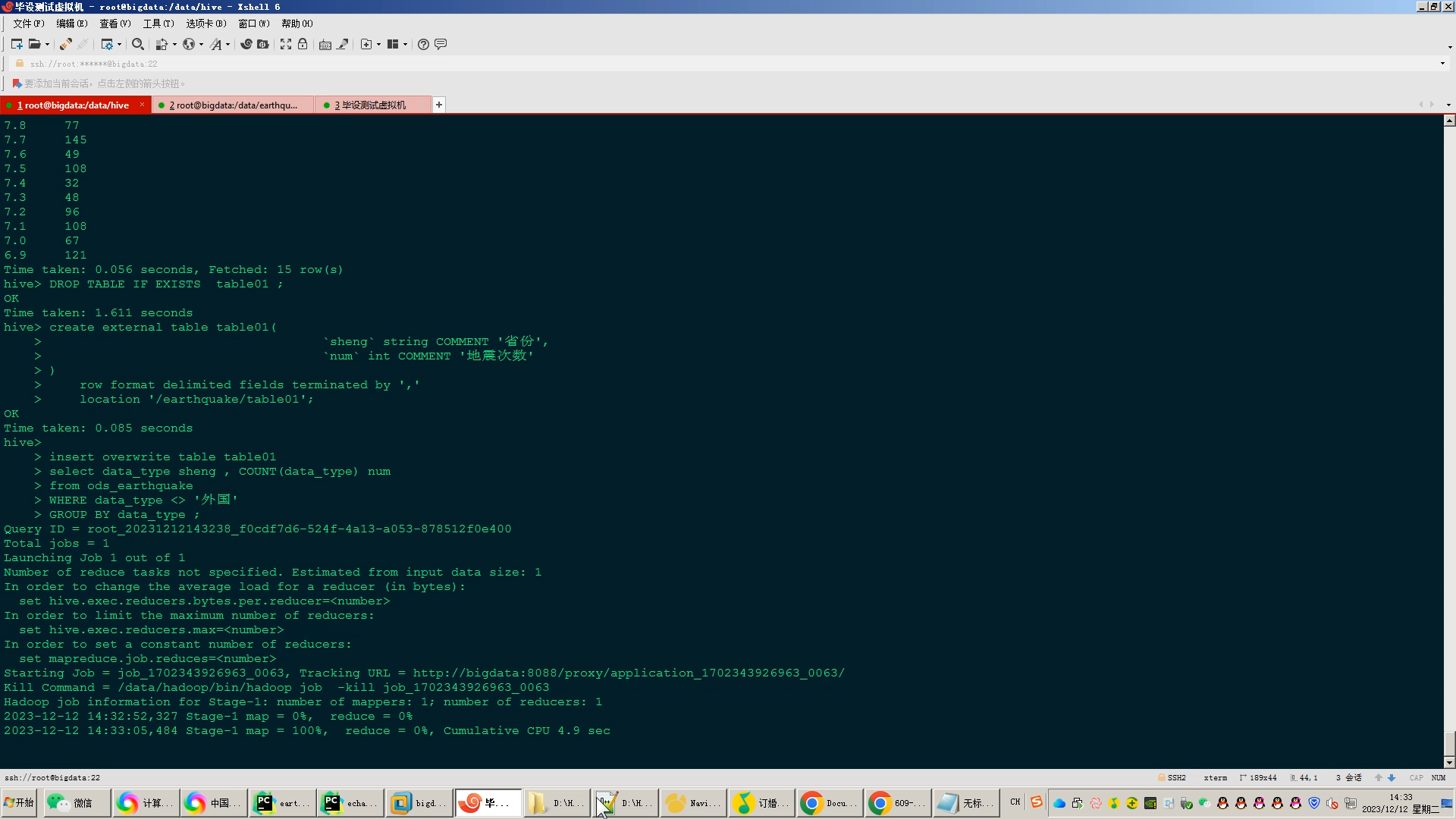
Task: Open the 微信 WeChat taskbar item
Action: [x=76, y=802]
